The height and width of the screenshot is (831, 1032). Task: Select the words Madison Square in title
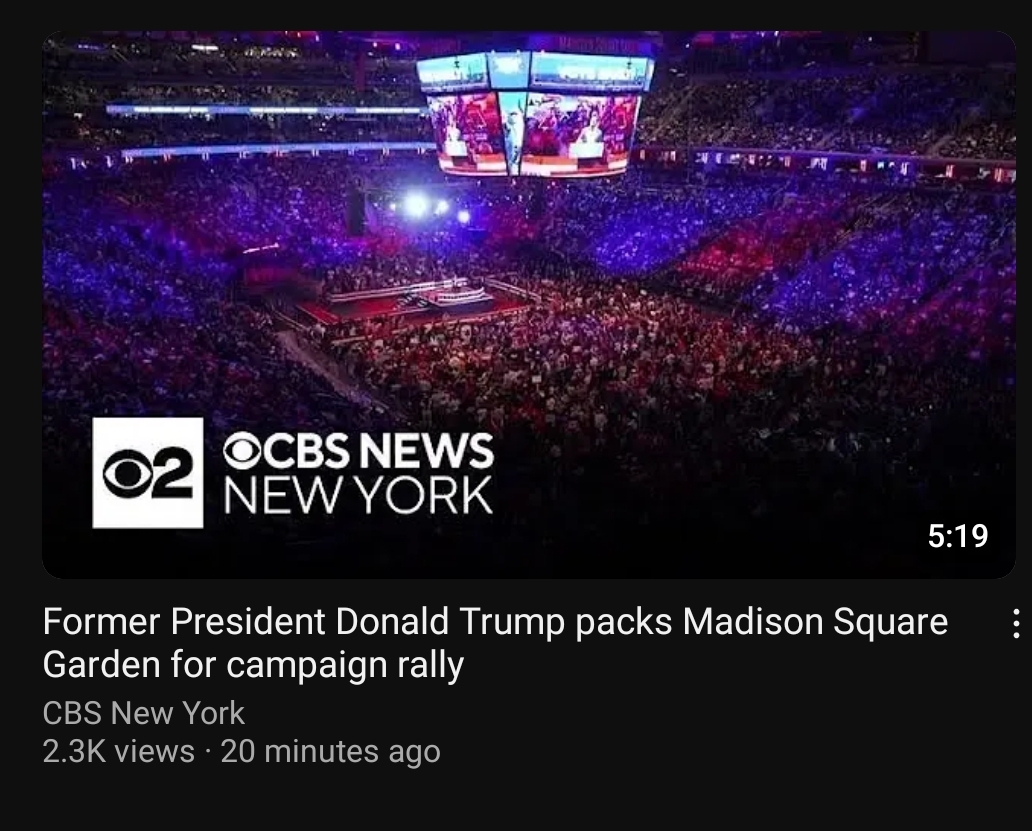[x=815, y=622]
